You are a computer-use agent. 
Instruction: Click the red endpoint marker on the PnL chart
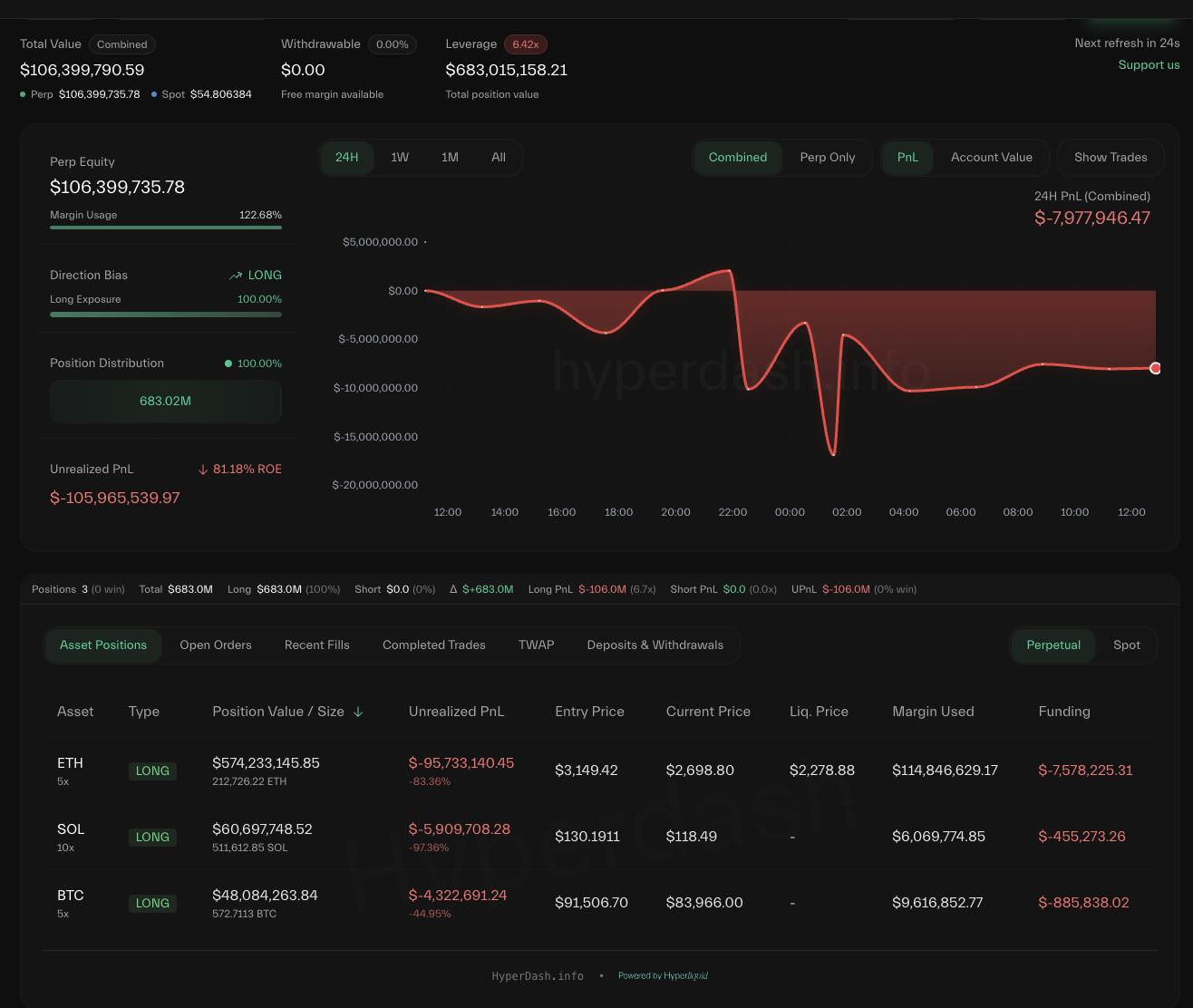[x=1155, y=368]
